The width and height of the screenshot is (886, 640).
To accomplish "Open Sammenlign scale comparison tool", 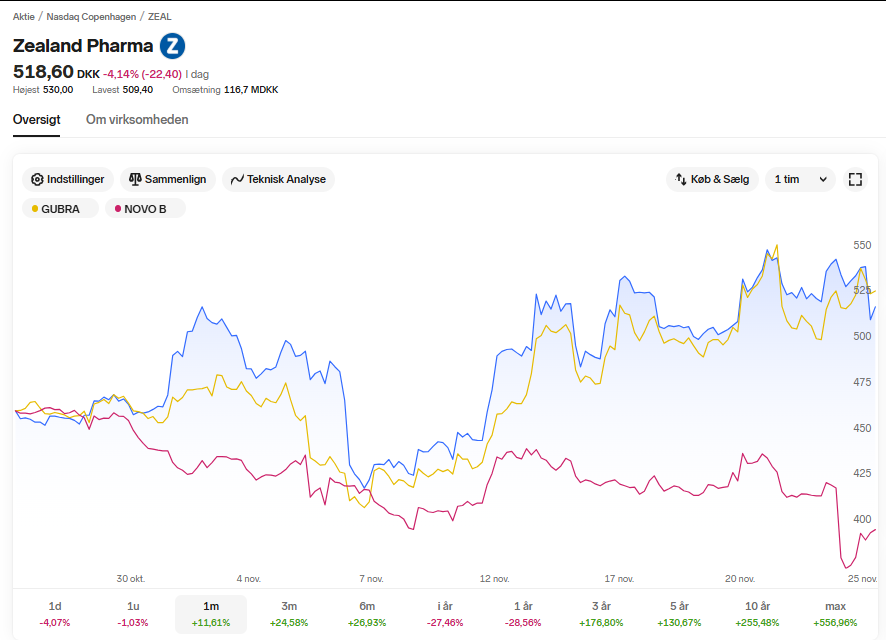I will [x=168, y=180].
